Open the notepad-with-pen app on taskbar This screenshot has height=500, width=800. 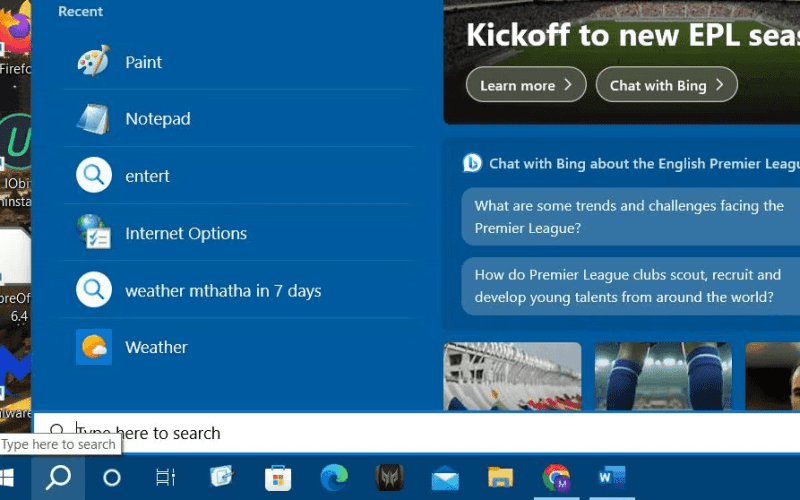point(222,478)
